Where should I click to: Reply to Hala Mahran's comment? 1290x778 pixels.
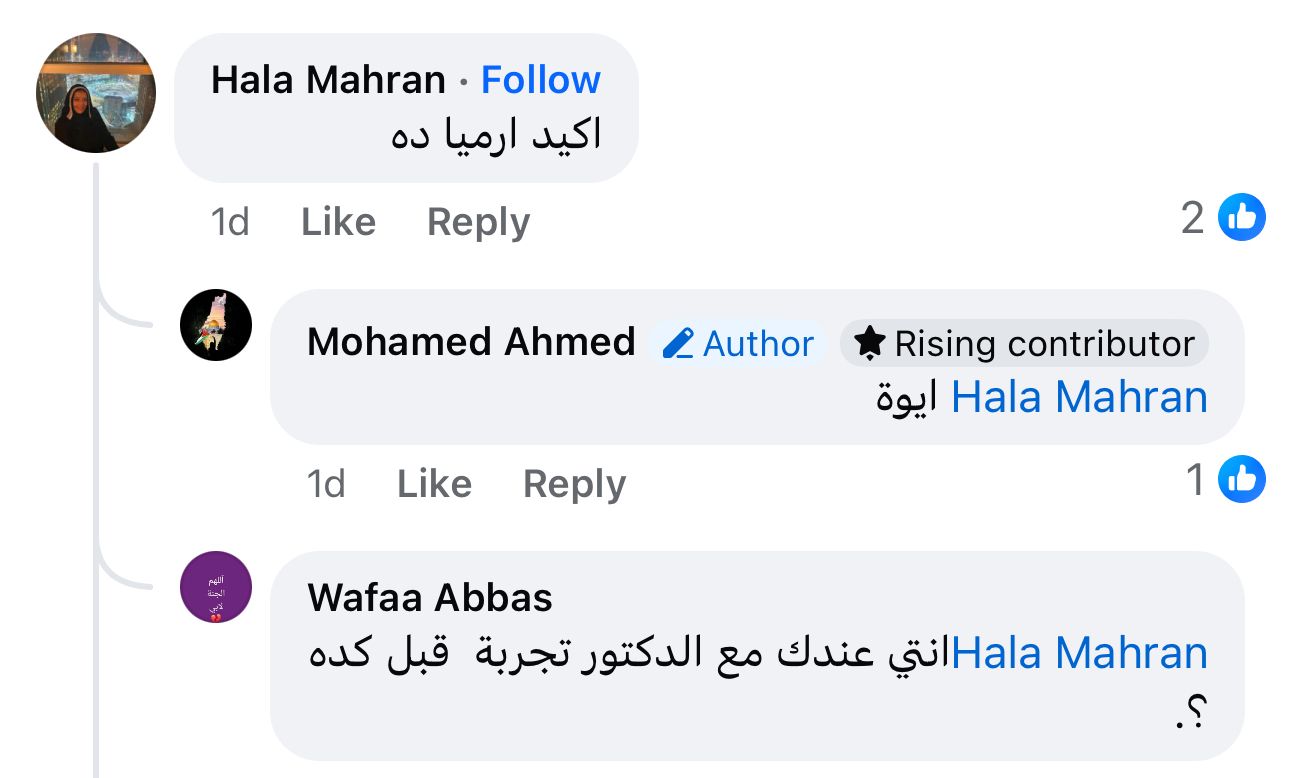tap(478, 222)
